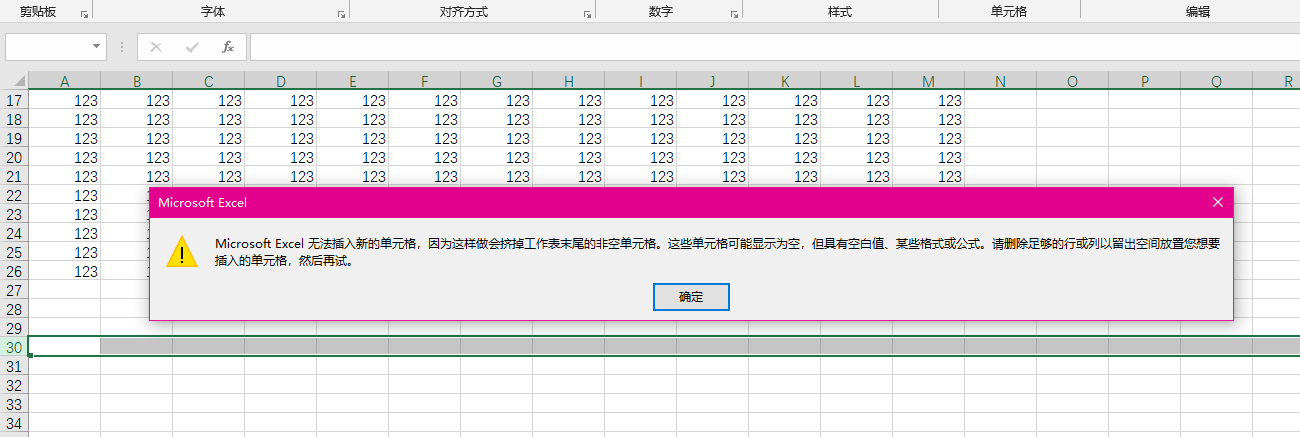Select row 29 header
This screenshot has width=1300, height=437.
14,328
